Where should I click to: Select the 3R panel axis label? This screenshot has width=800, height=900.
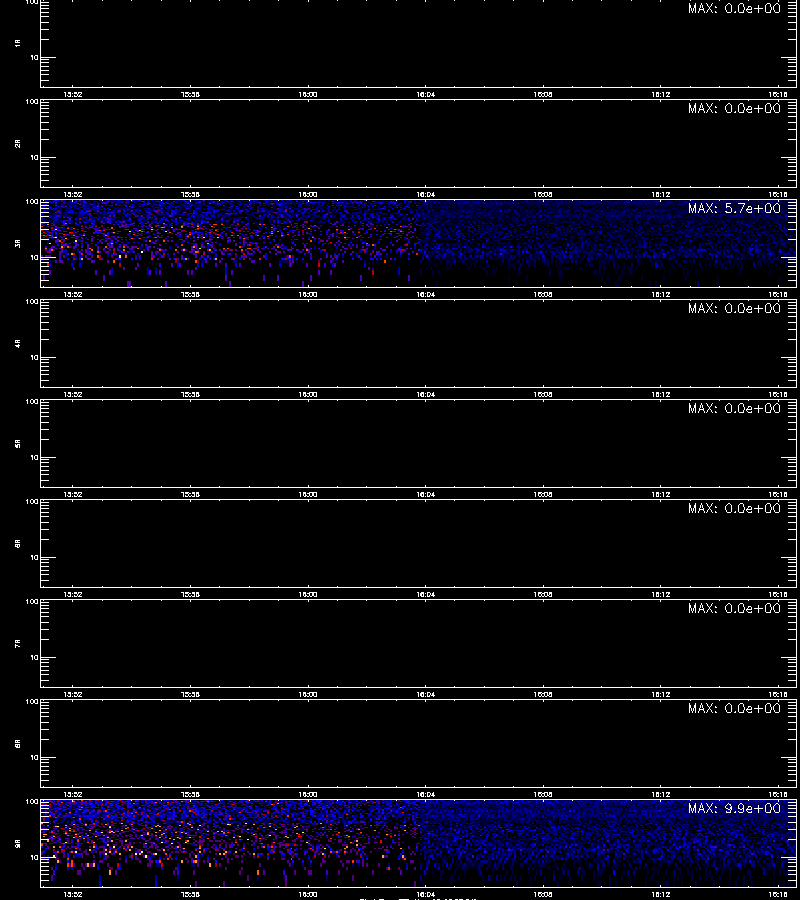pos(18,243)
